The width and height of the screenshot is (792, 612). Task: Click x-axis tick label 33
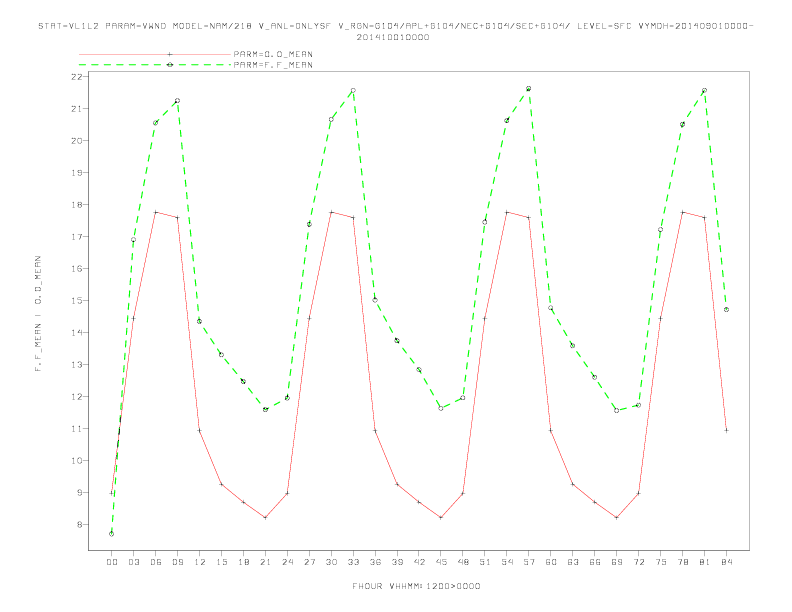coord(353,562)
